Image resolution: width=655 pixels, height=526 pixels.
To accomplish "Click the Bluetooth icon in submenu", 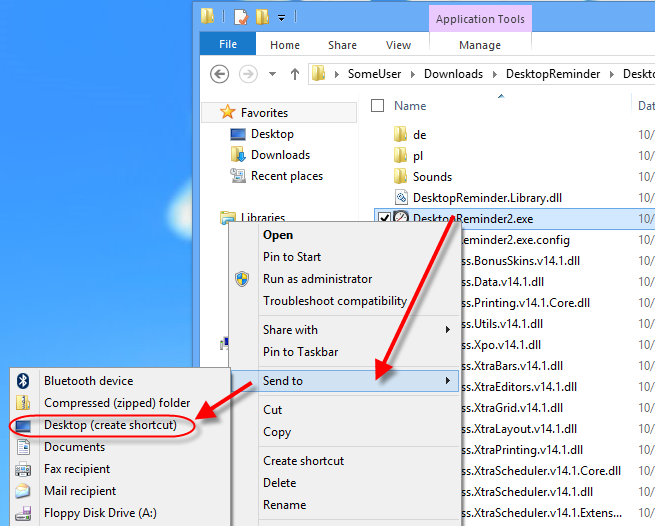I will click(x=23, y=381).
